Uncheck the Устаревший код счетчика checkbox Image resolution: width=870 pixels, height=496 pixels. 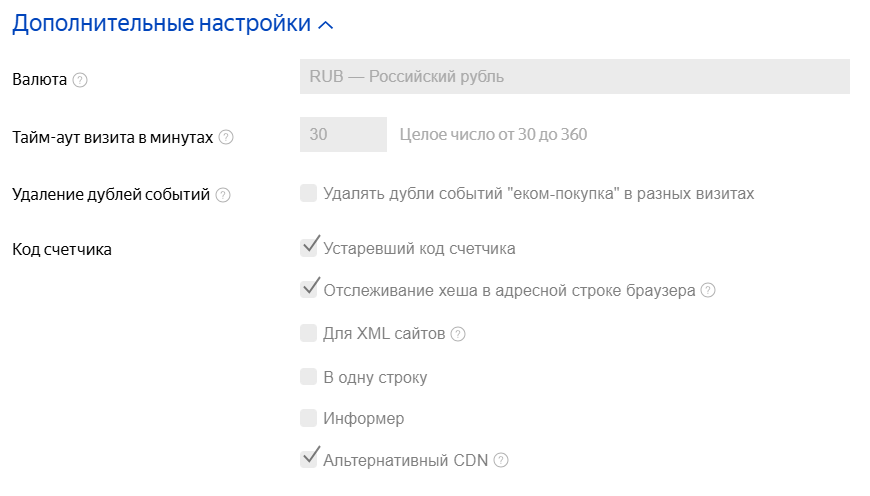tap(309, 248)
